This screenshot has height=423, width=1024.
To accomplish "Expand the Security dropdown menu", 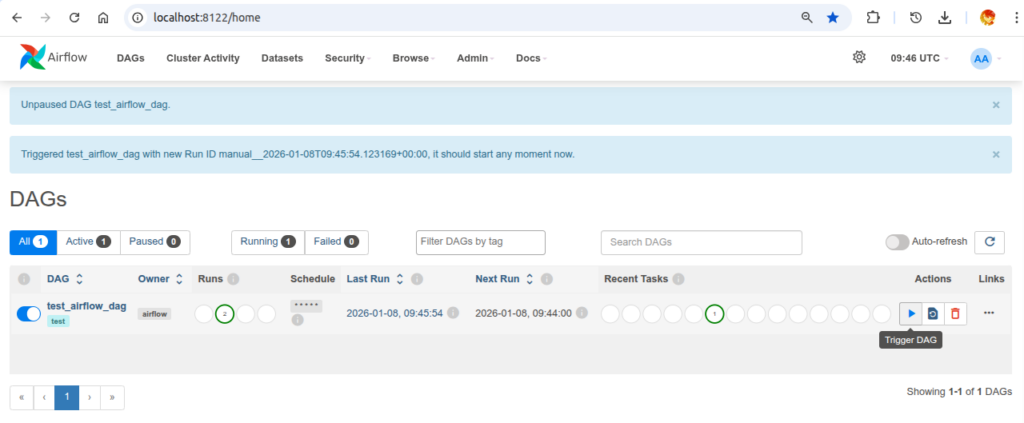I will coord(347,58).
